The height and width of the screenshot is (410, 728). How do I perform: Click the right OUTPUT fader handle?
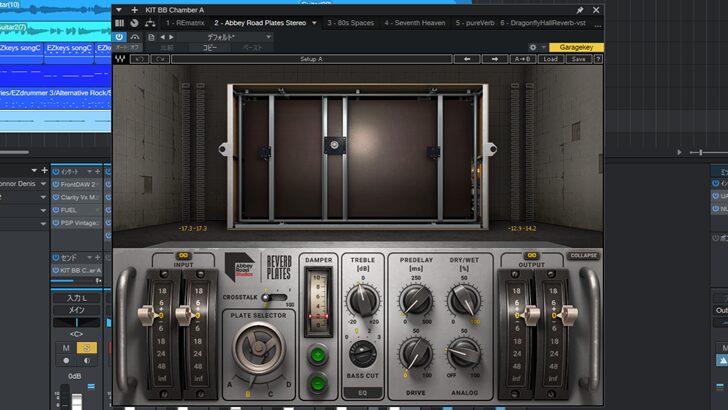[568, 315]
